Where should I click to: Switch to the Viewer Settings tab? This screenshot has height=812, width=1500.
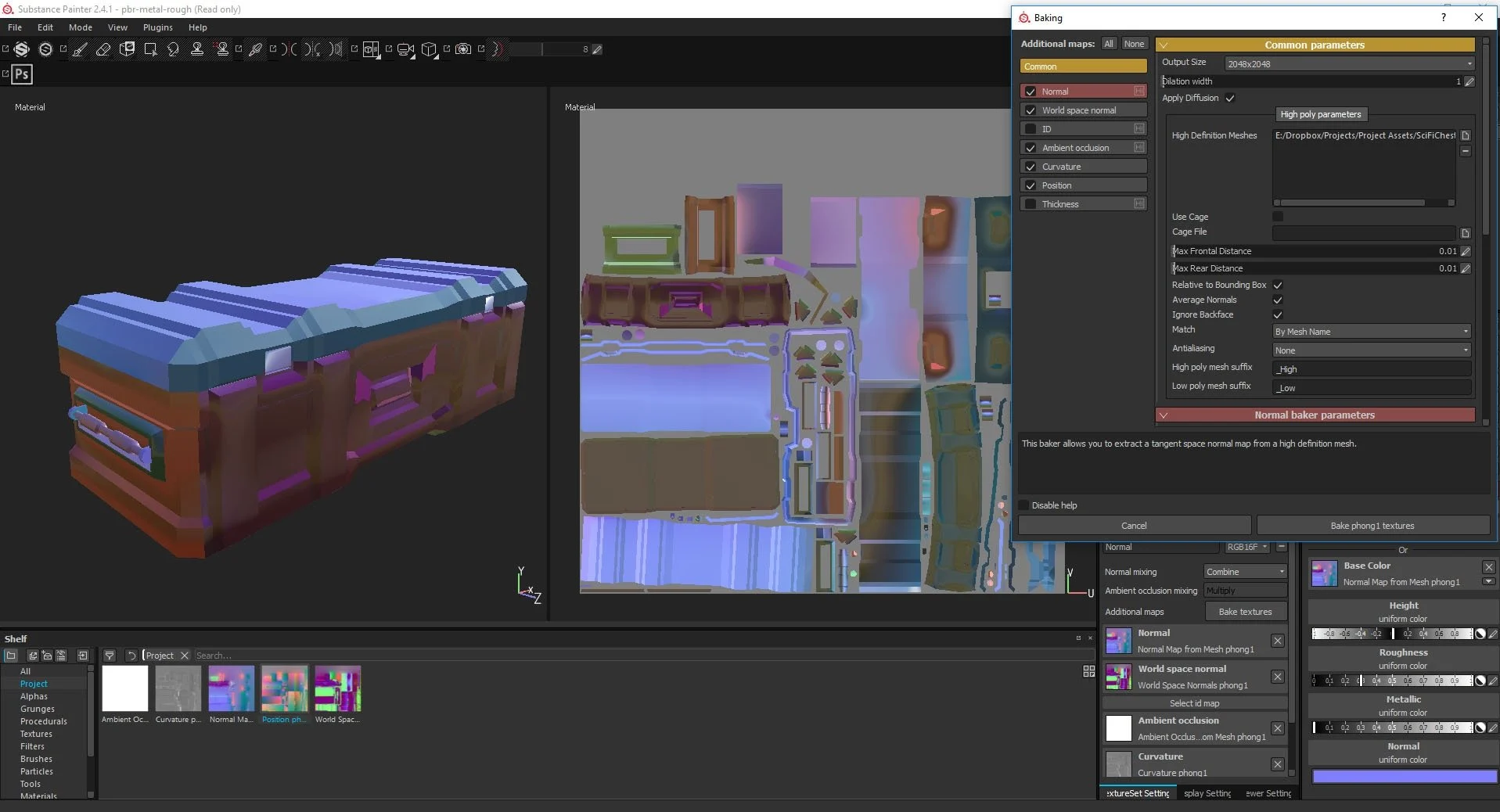(1268, 793)
